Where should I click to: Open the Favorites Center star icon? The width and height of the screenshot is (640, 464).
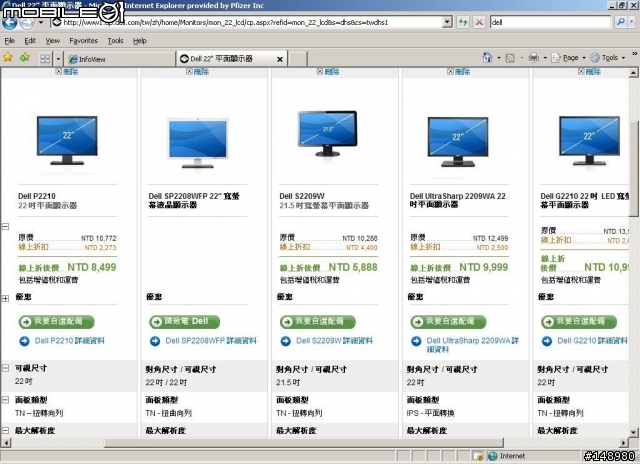point(8,58)
